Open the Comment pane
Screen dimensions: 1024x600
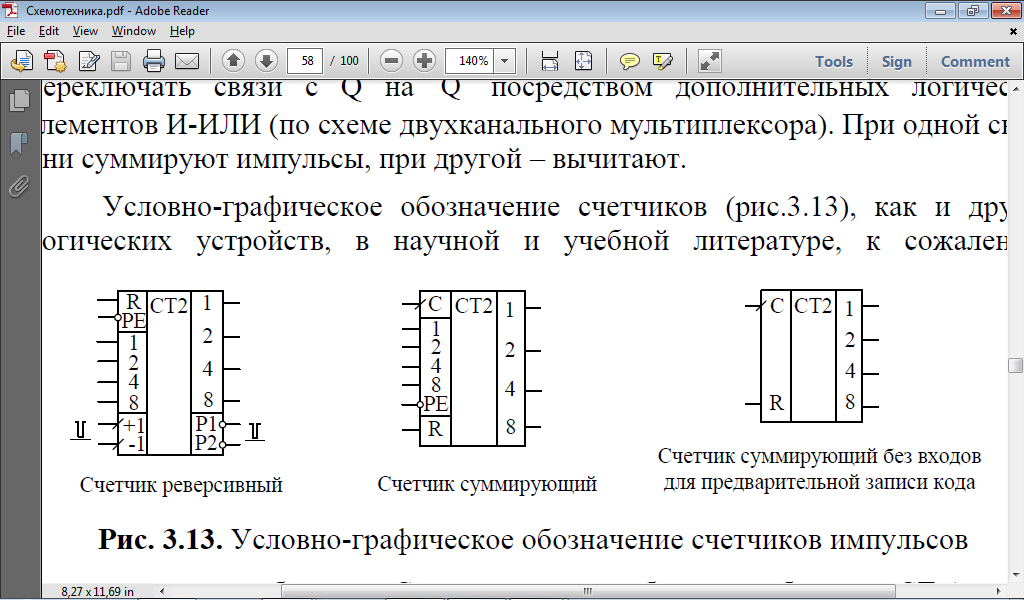pos(975,61)
